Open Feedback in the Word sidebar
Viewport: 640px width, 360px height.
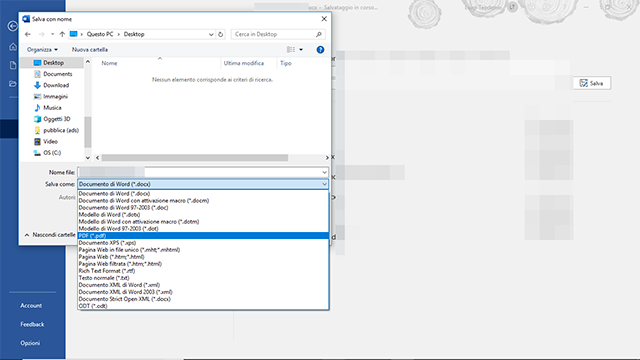click(32, 324)
